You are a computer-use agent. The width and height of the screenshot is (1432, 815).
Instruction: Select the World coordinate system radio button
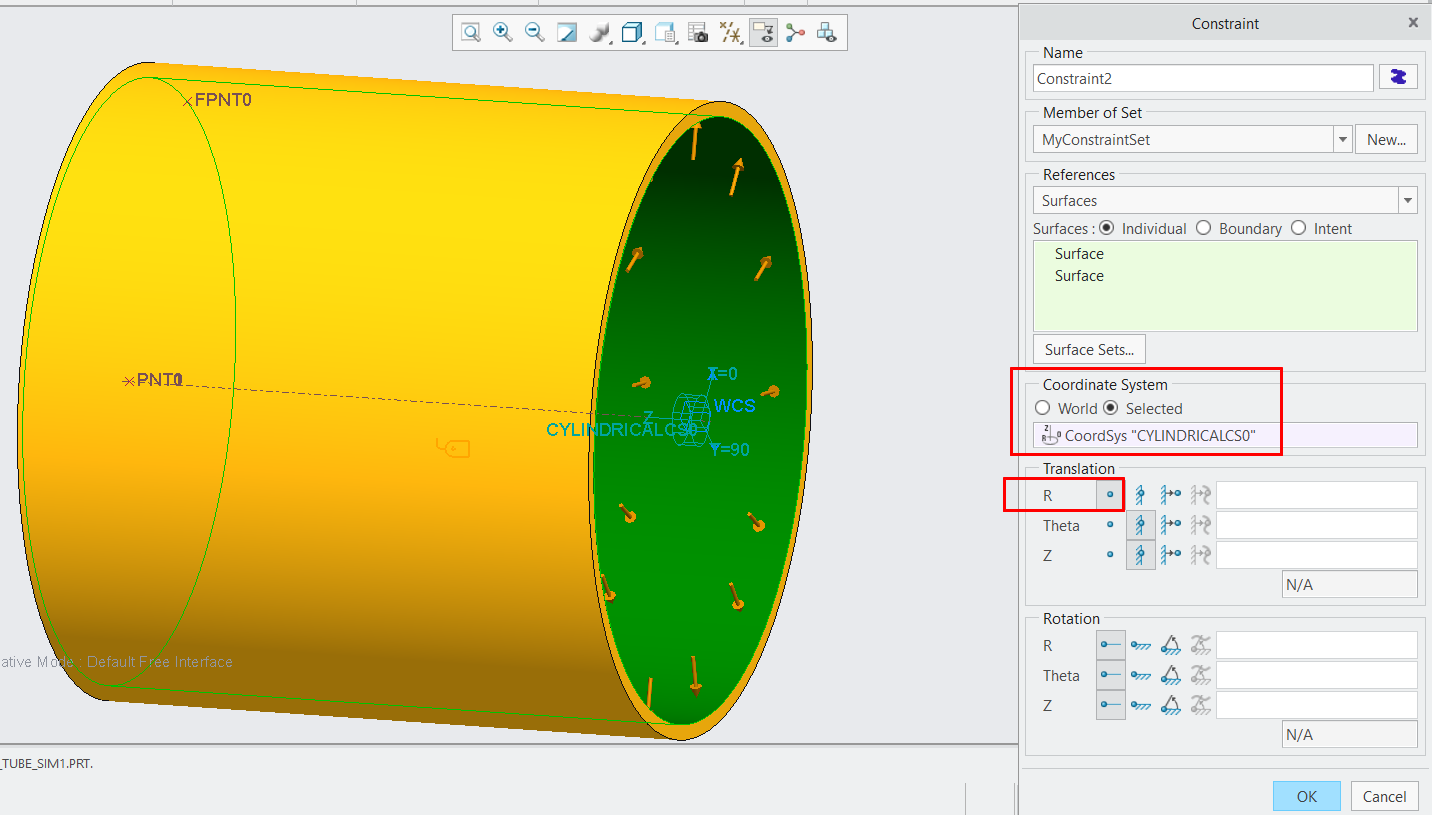click(1042, 408)
